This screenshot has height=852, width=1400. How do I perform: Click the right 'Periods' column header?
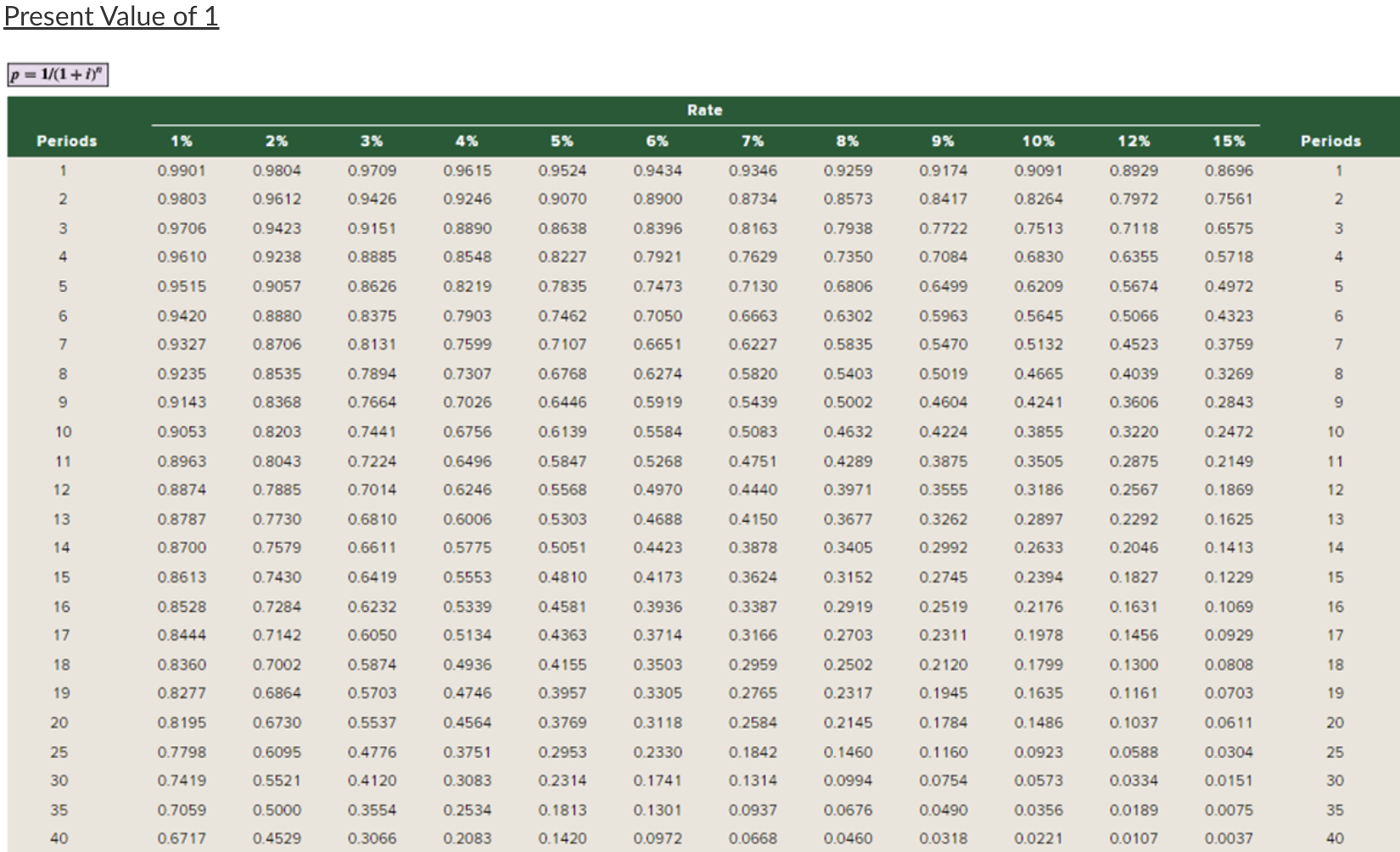(1330, 141)
